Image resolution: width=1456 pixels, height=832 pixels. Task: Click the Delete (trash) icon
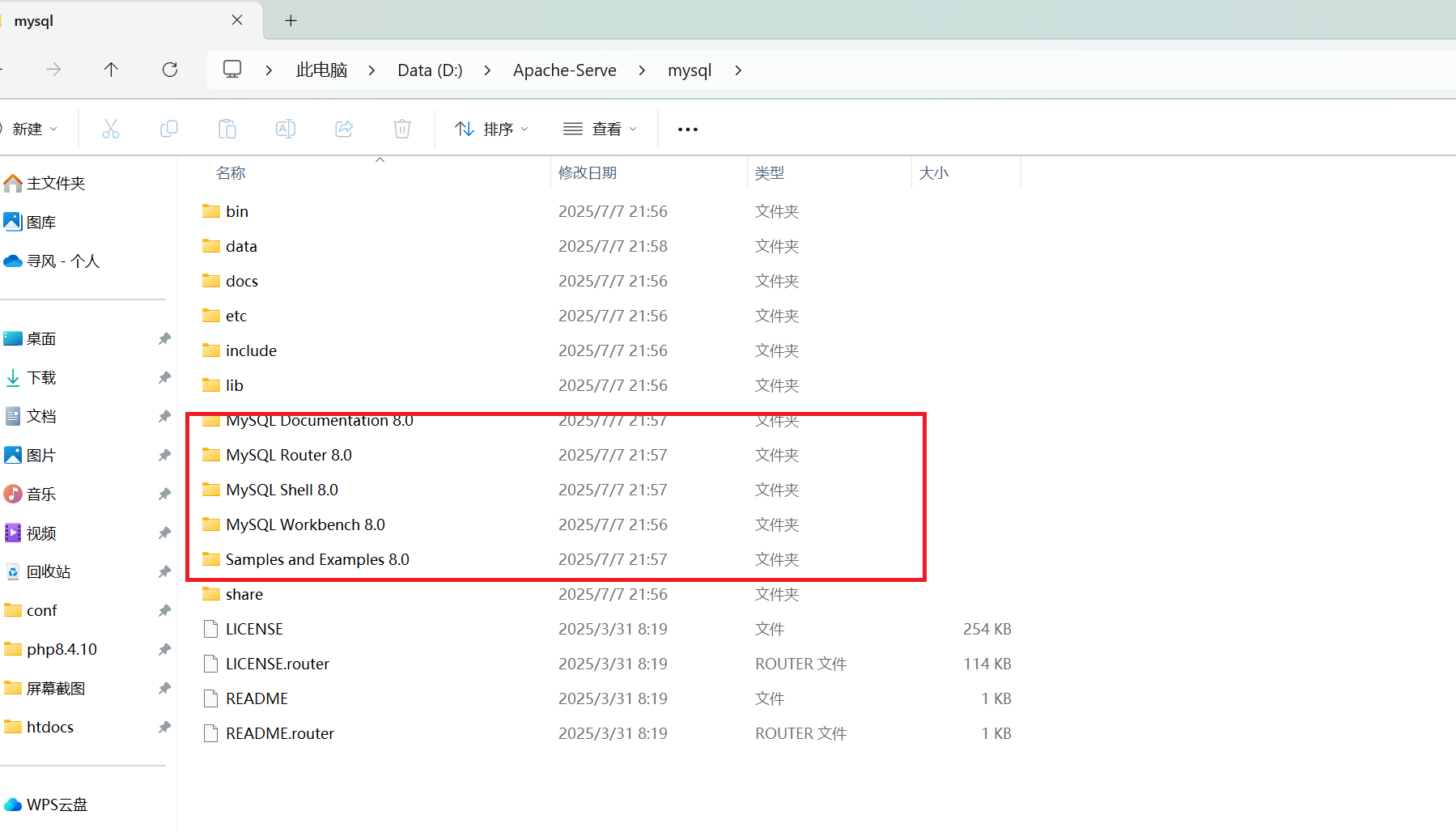(x=401, y=128)
